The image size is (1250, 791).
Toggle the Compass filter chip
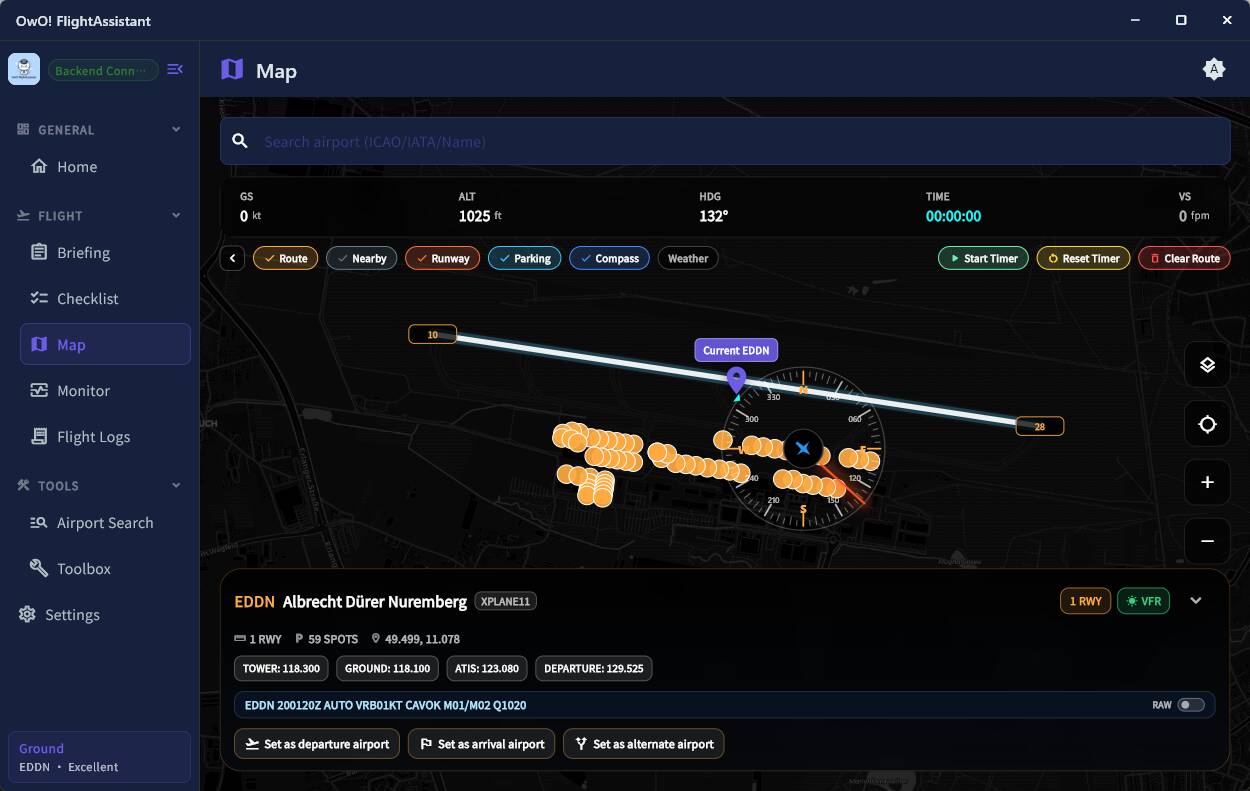point(609,258)
